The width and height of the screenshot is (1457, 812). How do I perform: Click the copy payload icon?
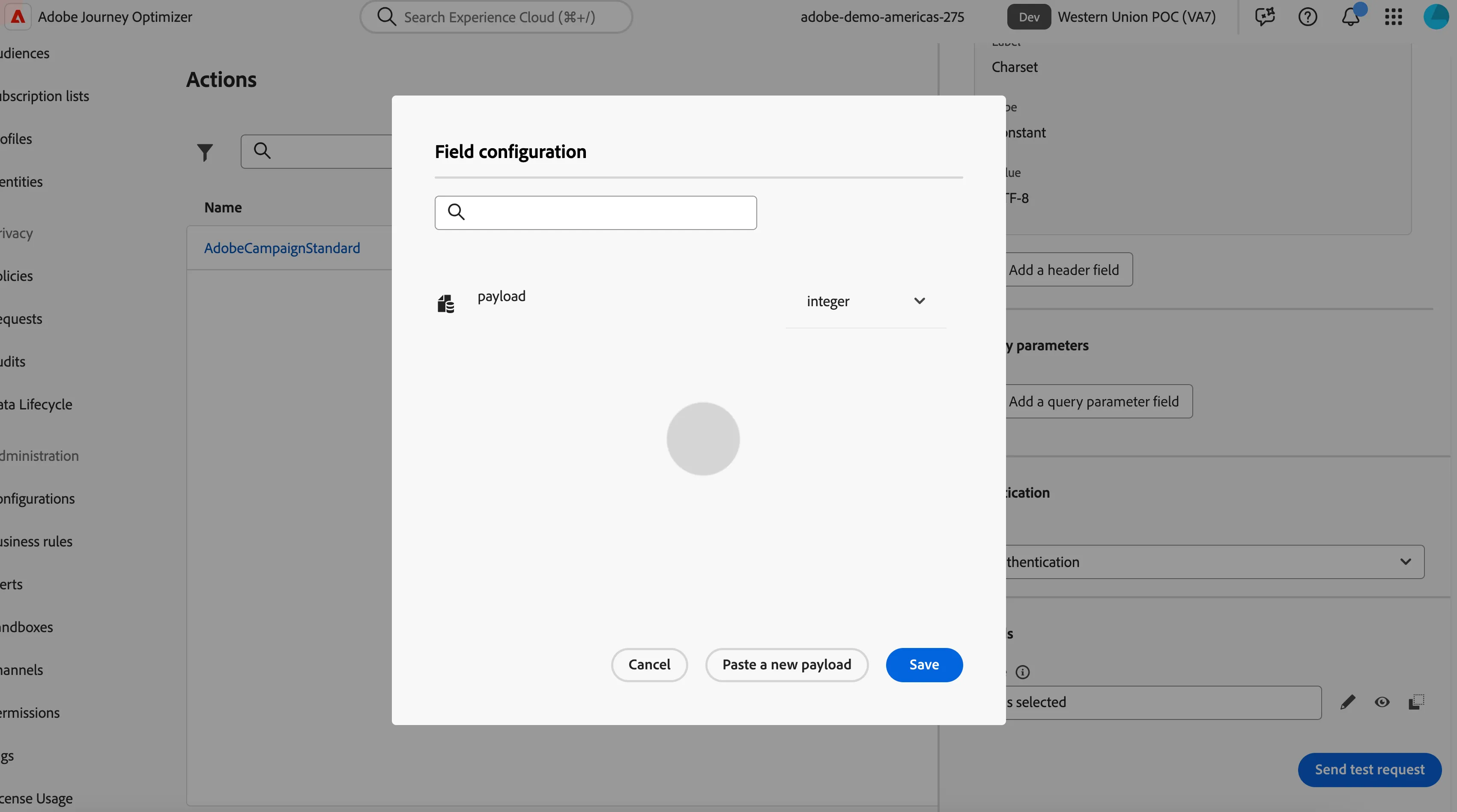(1416, 702)
